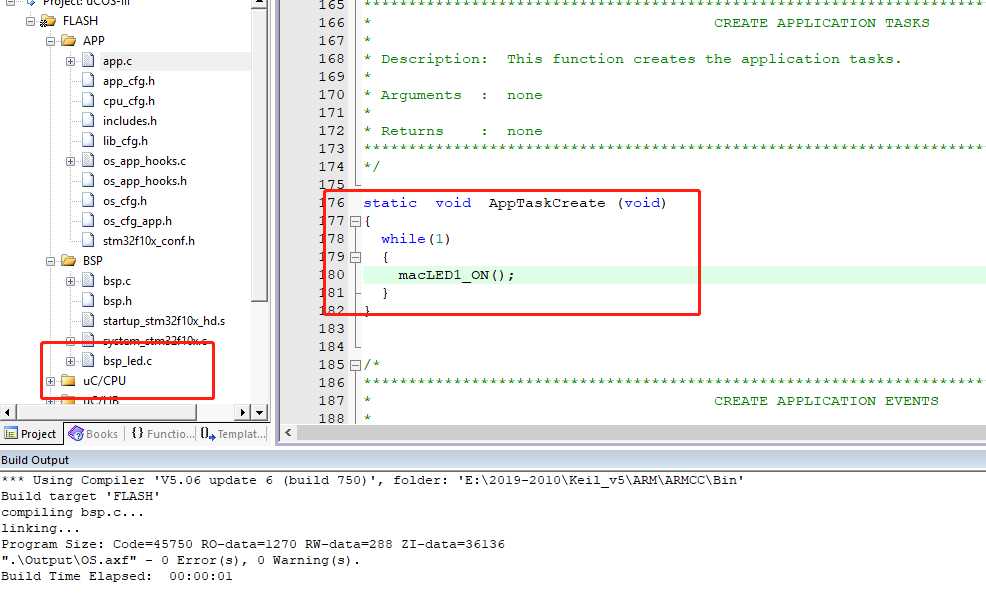Screen dimensions: 986x594
Task: Click the uC/CPU folder icon
Action: coord(69,381)
